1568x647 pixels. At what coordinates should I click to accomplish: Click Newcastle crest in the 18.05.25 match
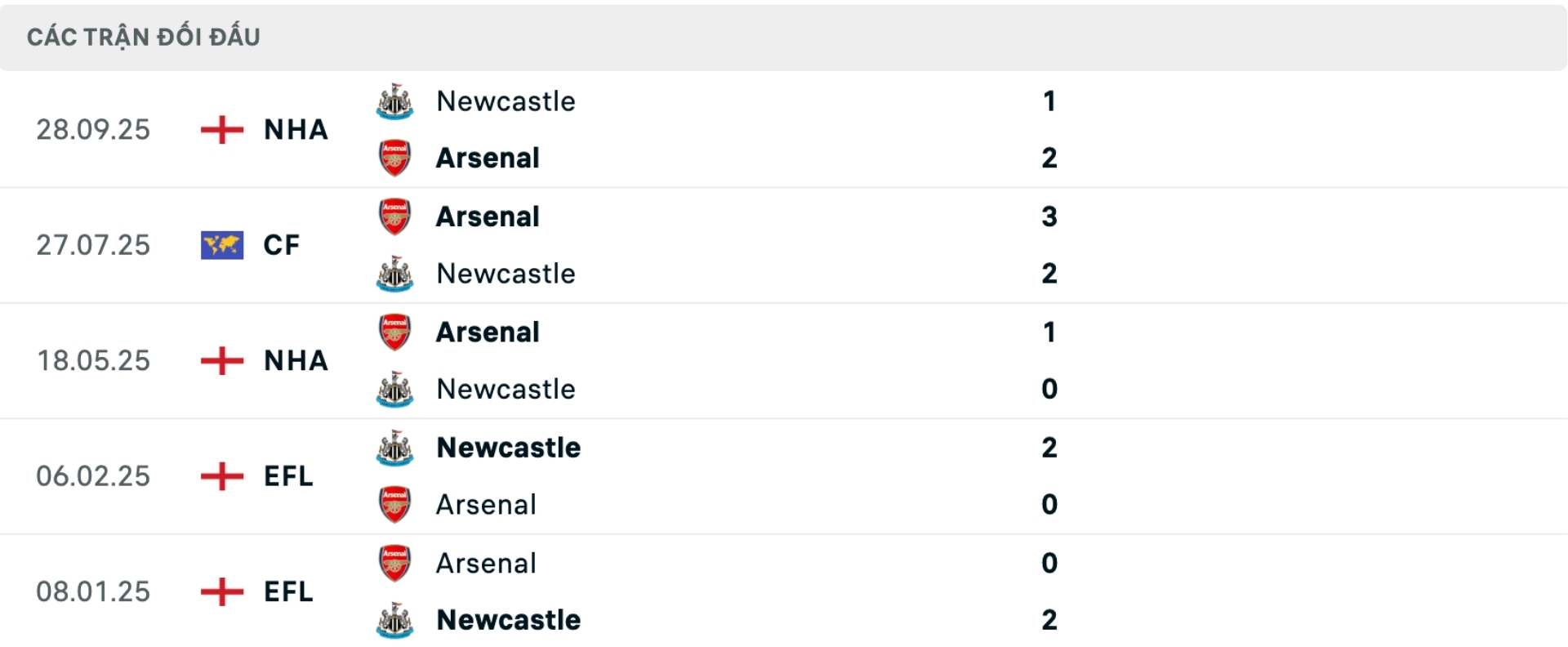point(394,389)
